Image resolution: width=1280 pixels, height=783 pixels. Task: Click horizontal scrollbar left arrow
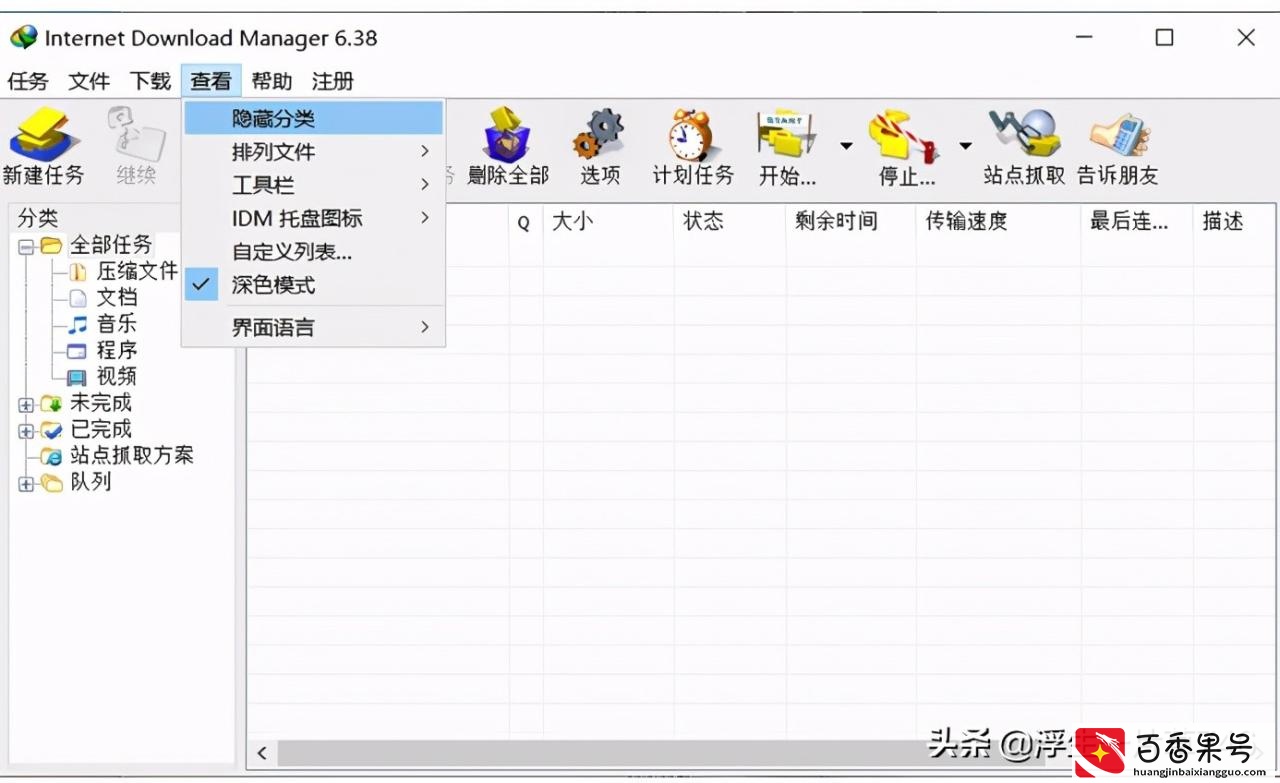pyautogui.click(x=262, y=753)
